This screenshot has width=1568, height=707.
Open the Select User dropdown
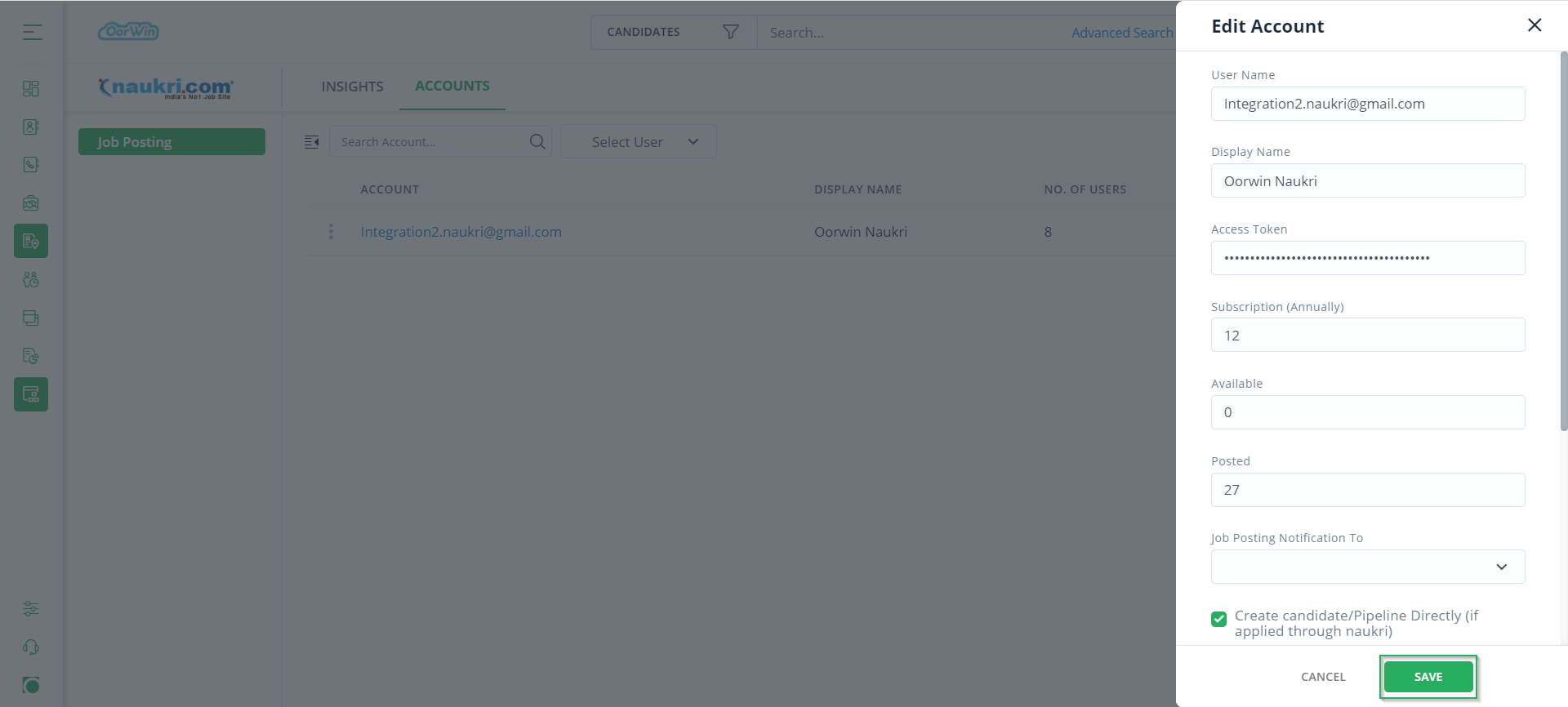pos(639,141)
